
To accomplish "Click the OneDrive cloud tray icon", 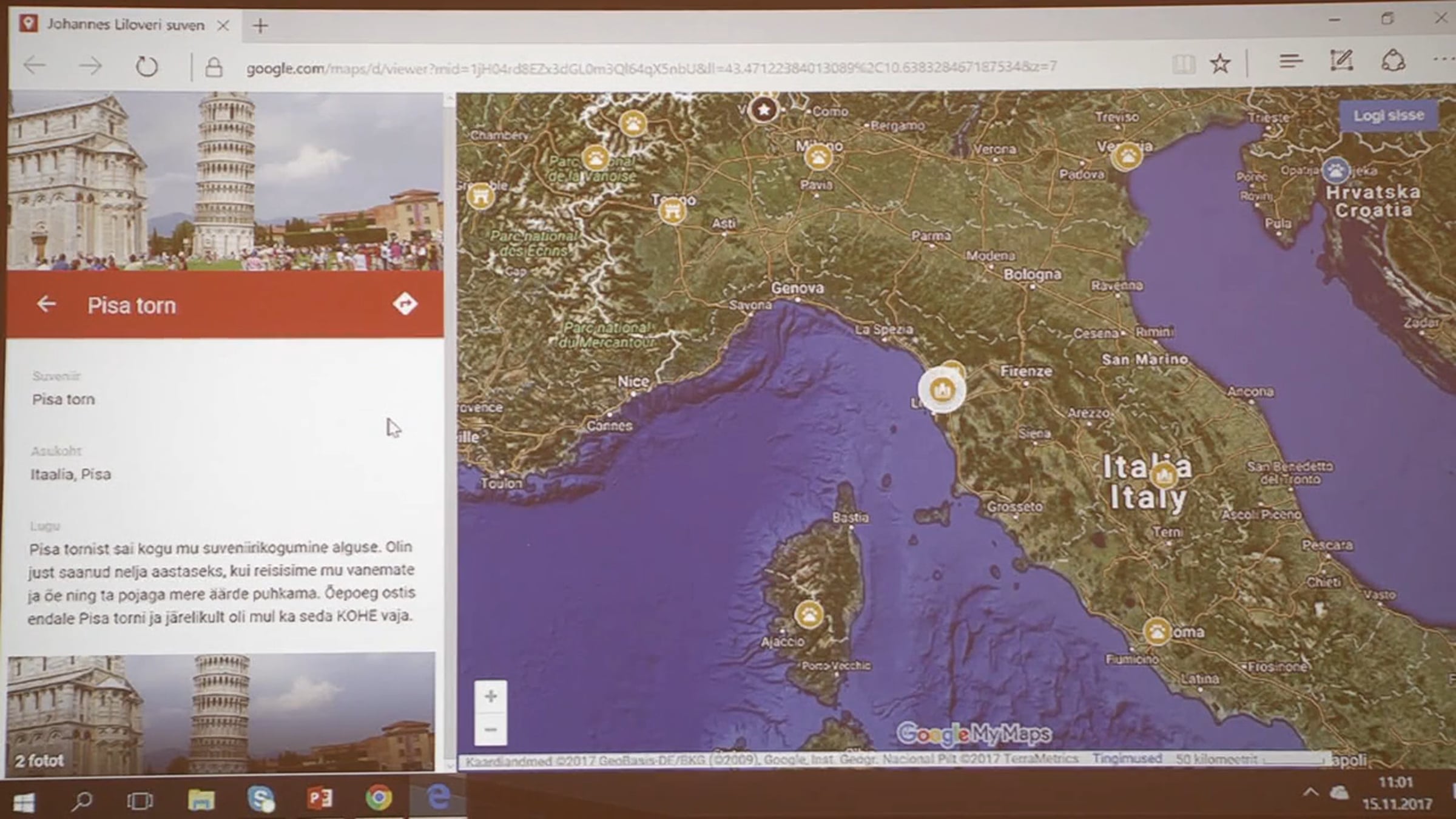I will click(x=1339, y=793).
